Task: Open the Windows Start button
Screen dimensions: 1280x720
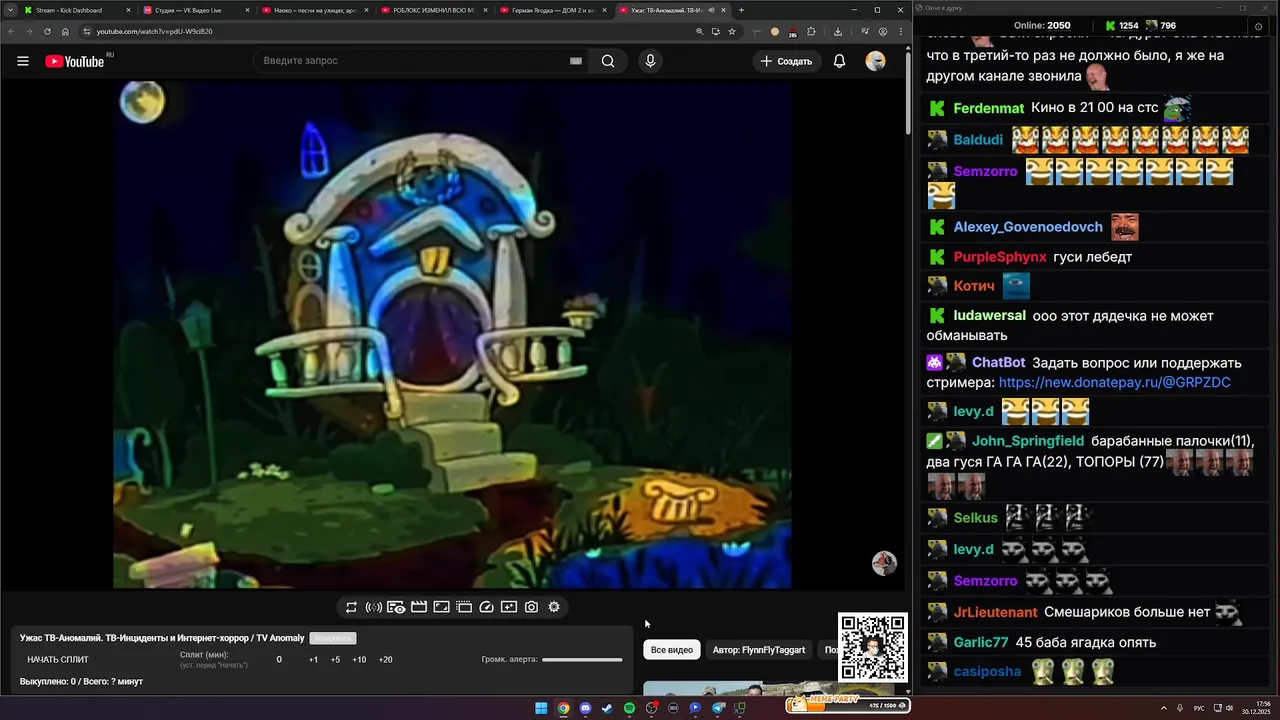Action: pyautogui.click(x=541, y=708)
